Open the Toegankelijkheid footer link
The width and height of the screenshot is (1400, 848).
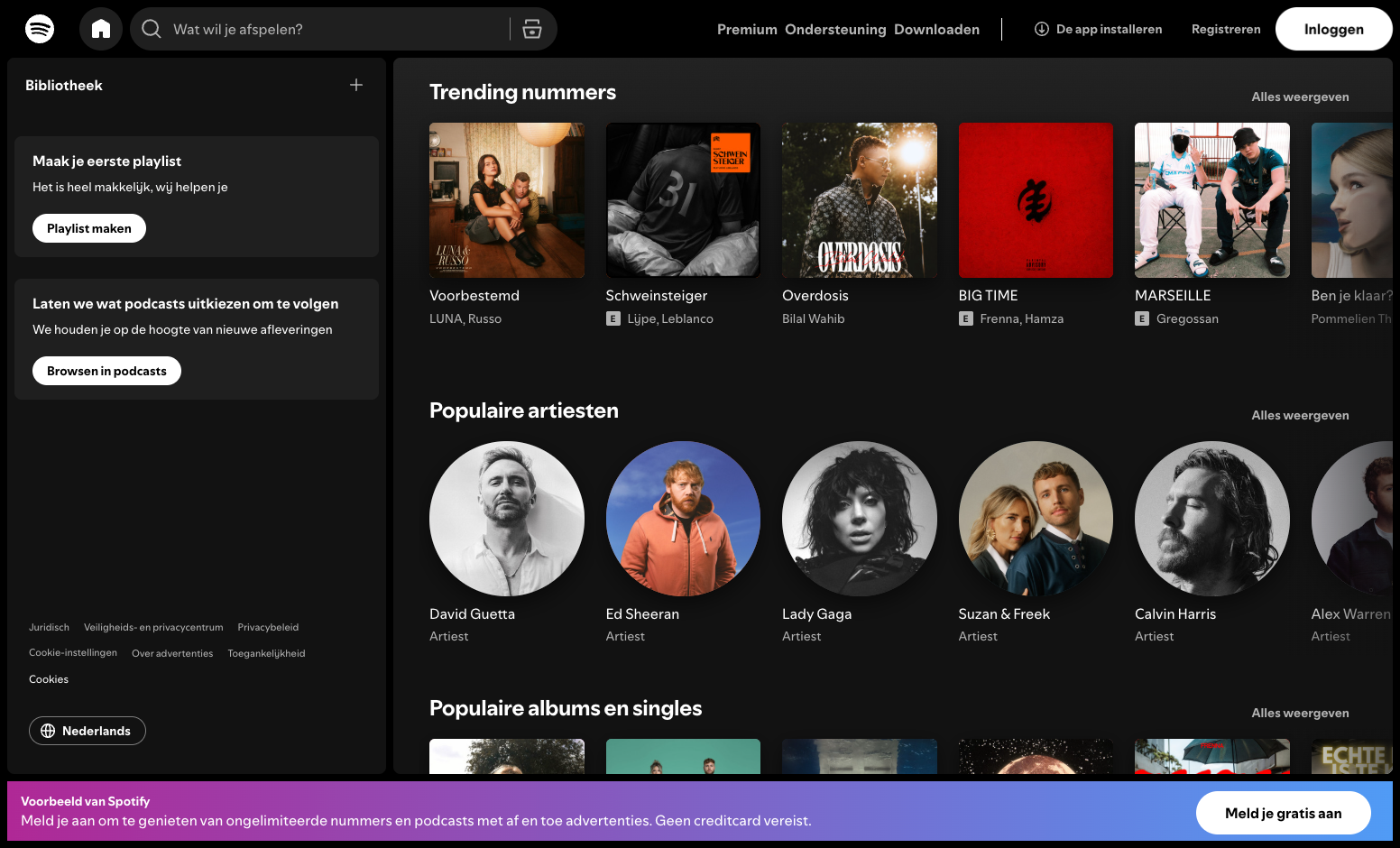click(266, 653)
